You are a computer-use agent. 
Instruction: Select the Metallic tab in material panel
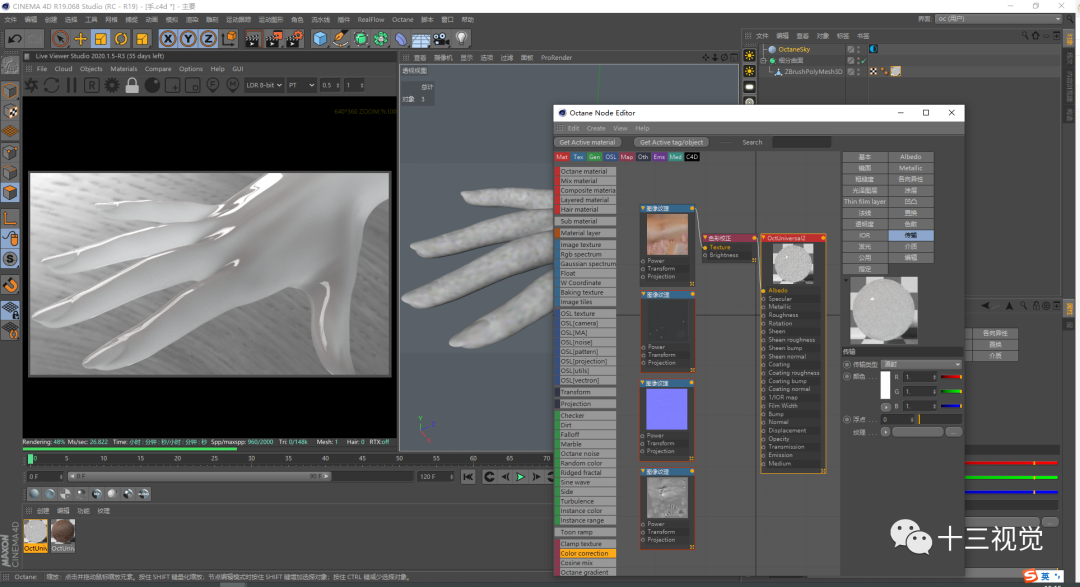point(911,168)
